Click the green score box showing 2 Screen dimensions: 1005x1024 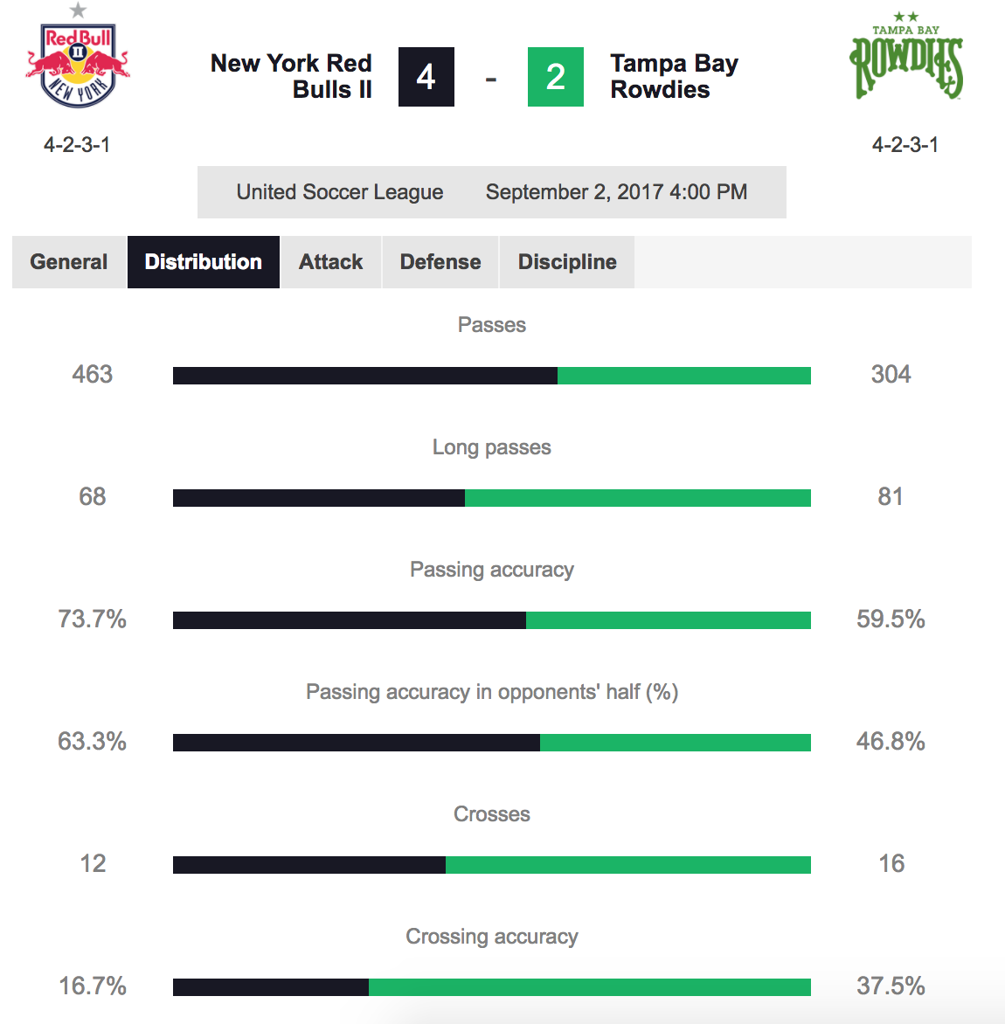pos(556,77)
